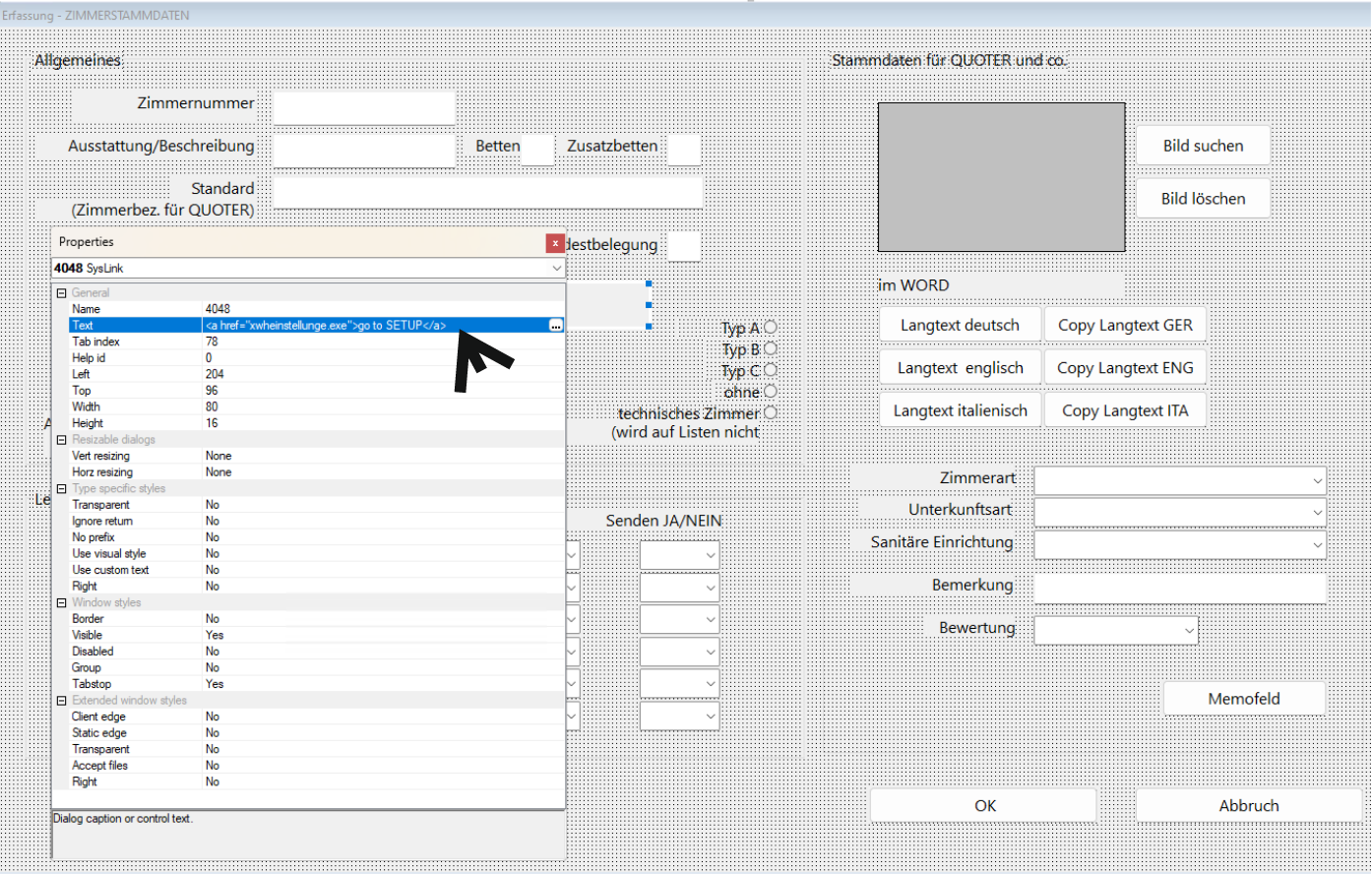Select the Ignore return property row
The width and height of the screenshot is (1372, 874).
pyautogui.click(x=309, y=521)
